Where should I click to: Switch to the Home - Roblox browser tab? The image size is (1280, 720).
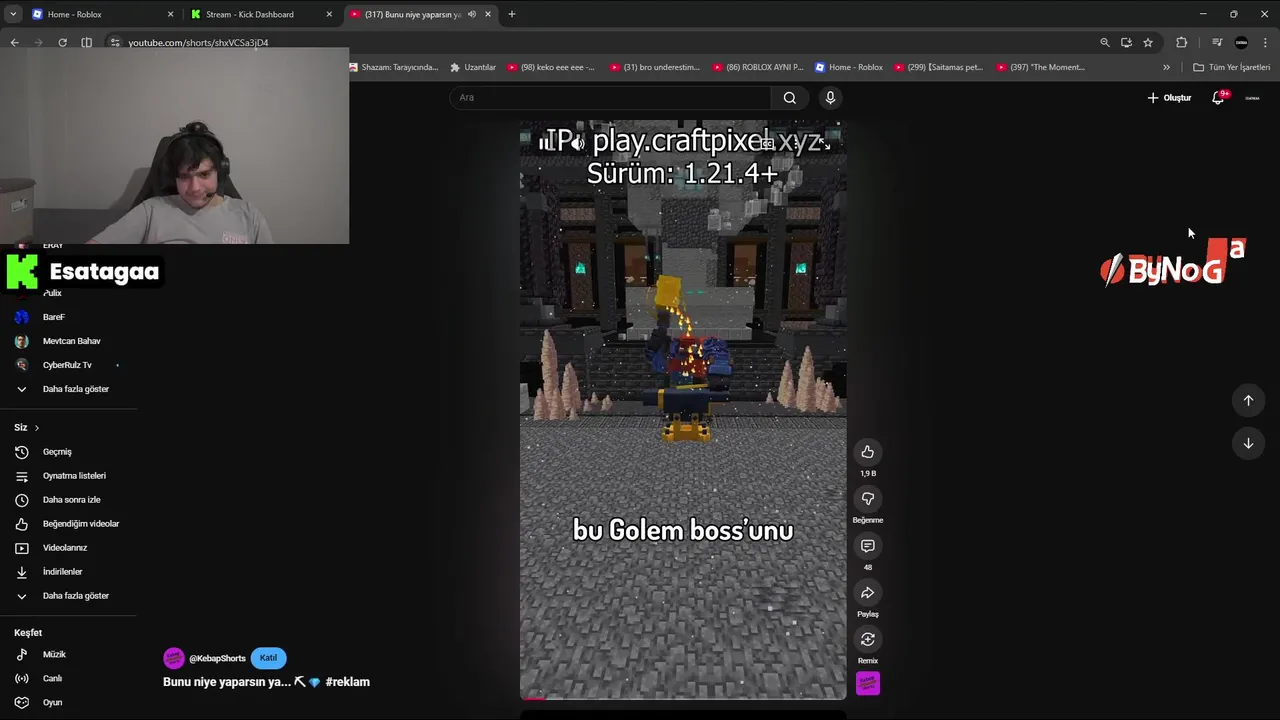(103, 14)
